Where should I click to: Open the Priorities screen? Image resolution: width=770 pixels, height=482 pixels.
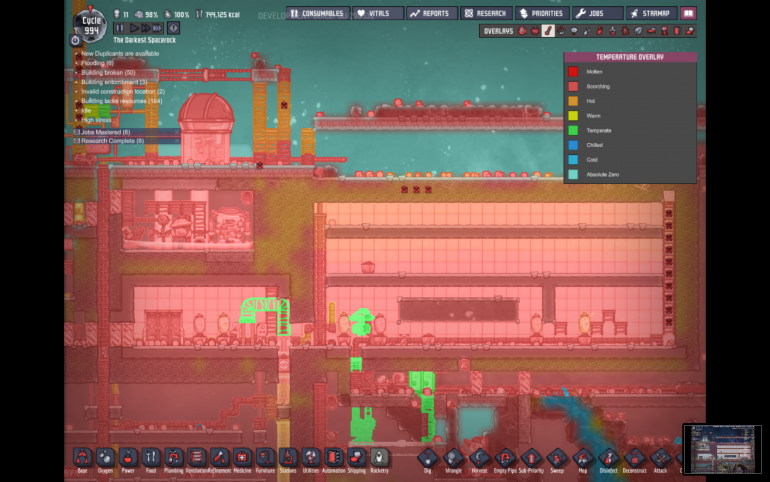tap(542, 13)
